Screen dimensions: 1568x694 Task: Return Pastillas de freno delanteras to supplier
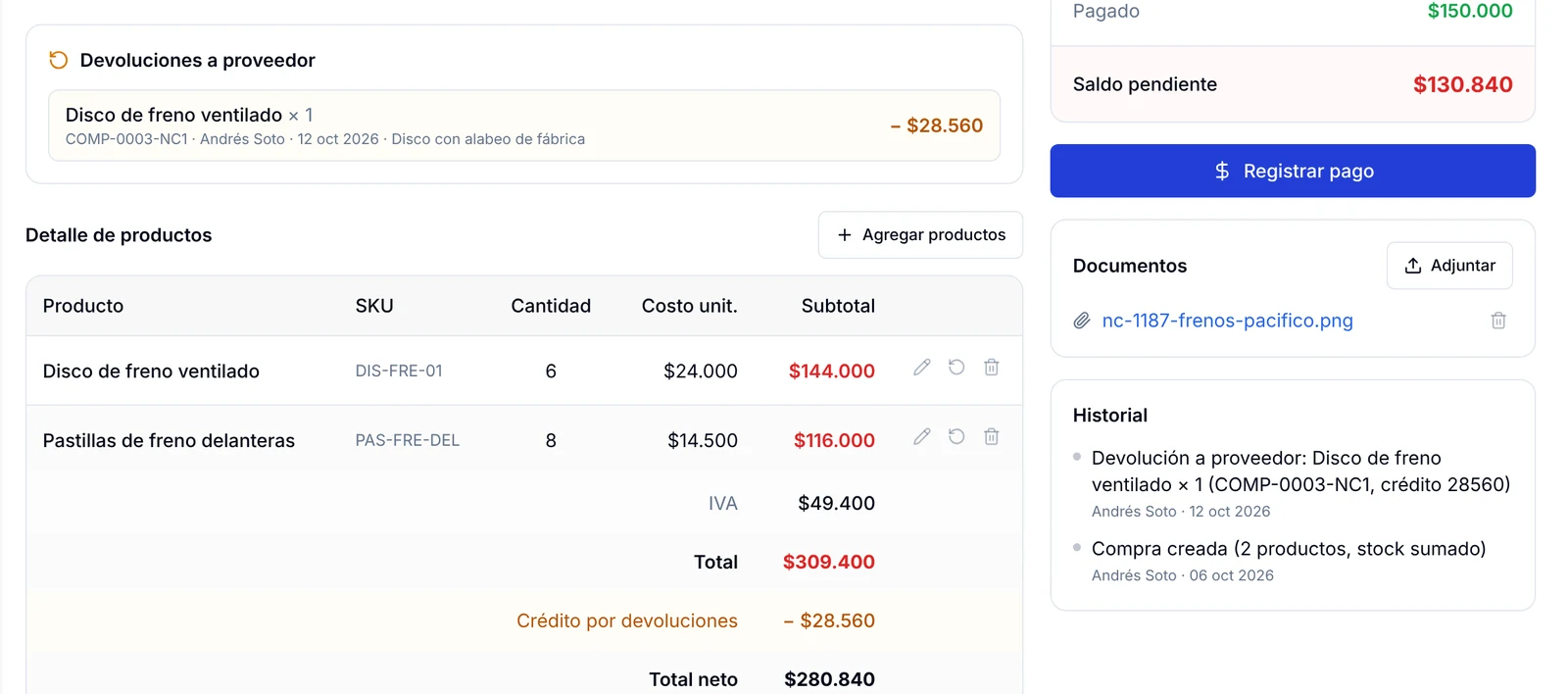pyautogui.click(x=956, y=436)
